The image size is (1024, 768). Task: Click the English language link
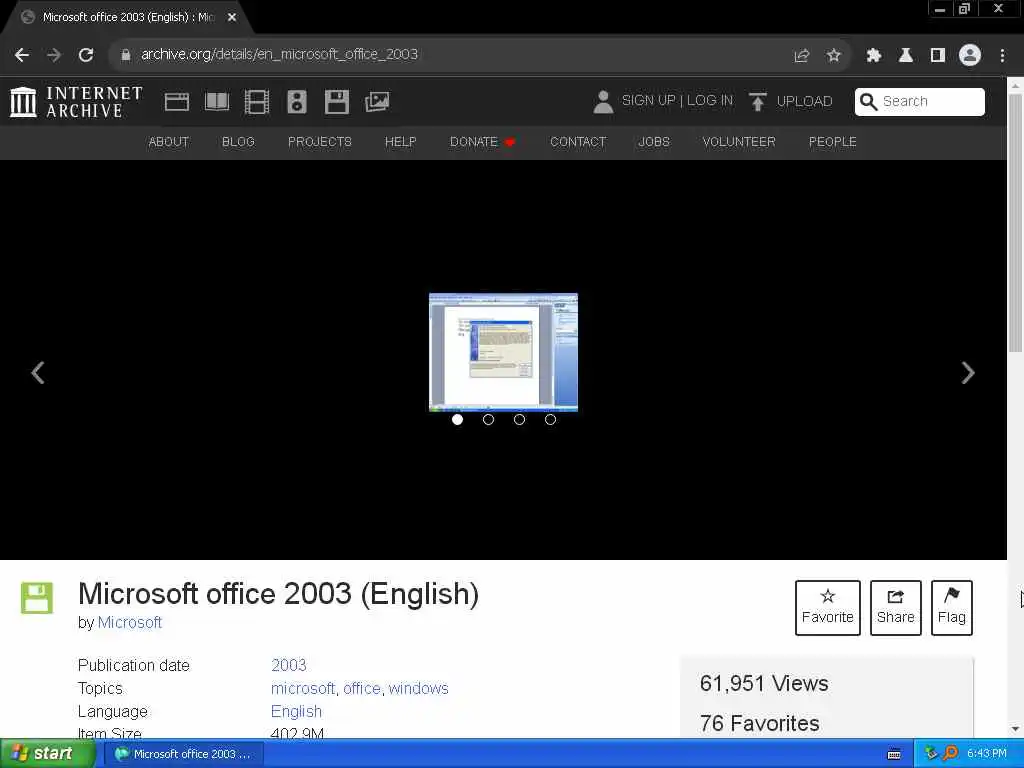tap(296, 711)
